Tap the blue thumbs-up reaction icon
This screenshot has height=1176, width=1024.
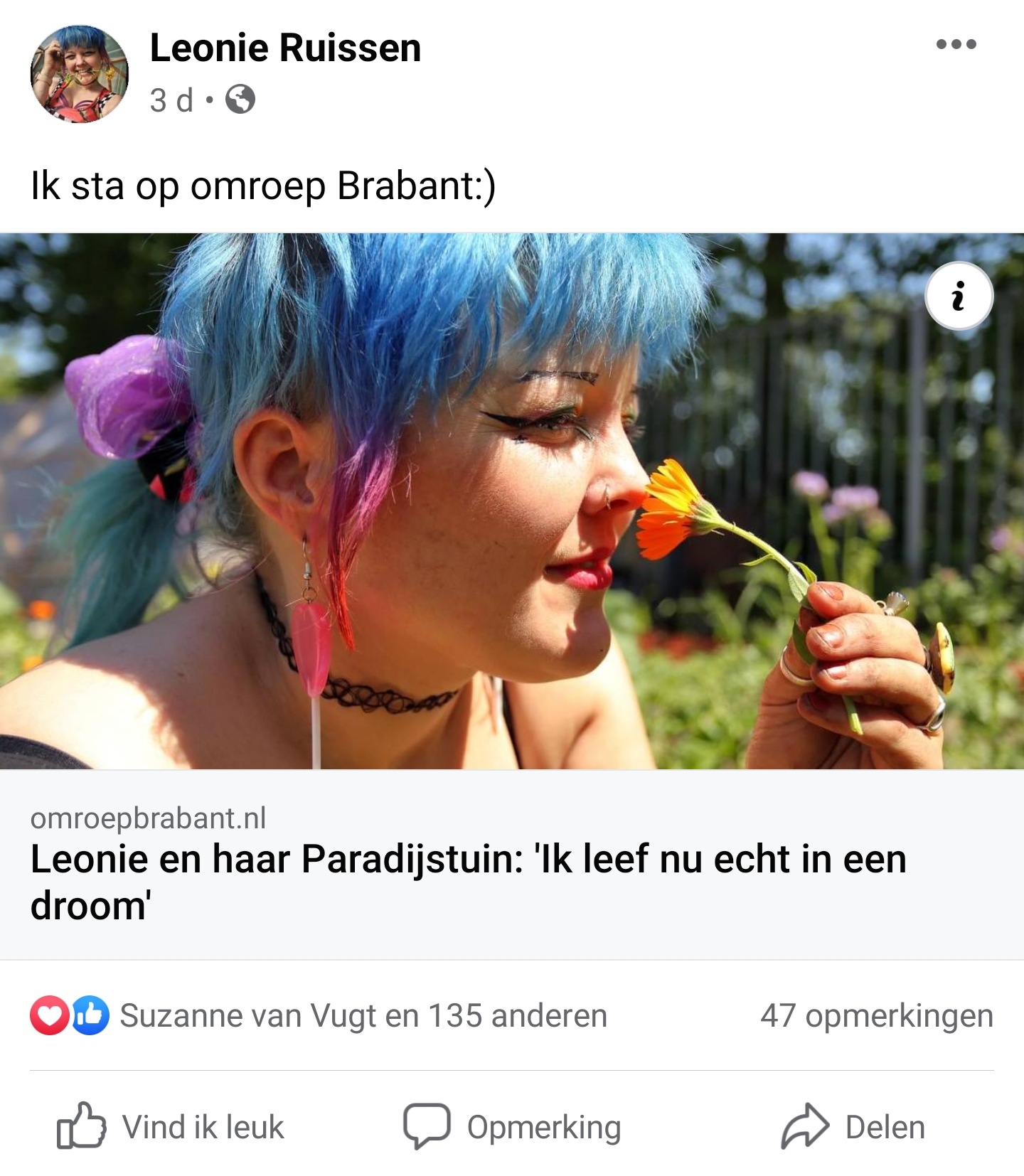point(90,1015)
